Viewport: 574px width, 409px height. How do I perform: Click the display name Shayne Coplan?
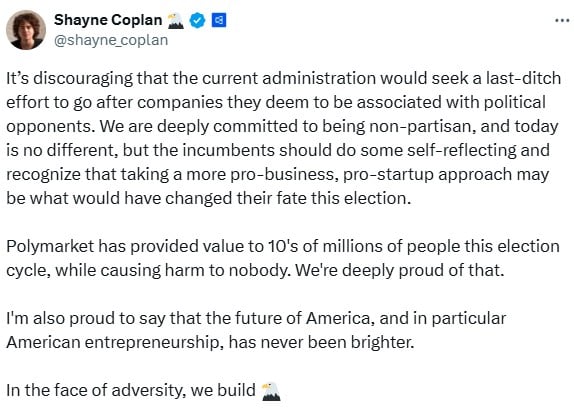coord(108,20)
